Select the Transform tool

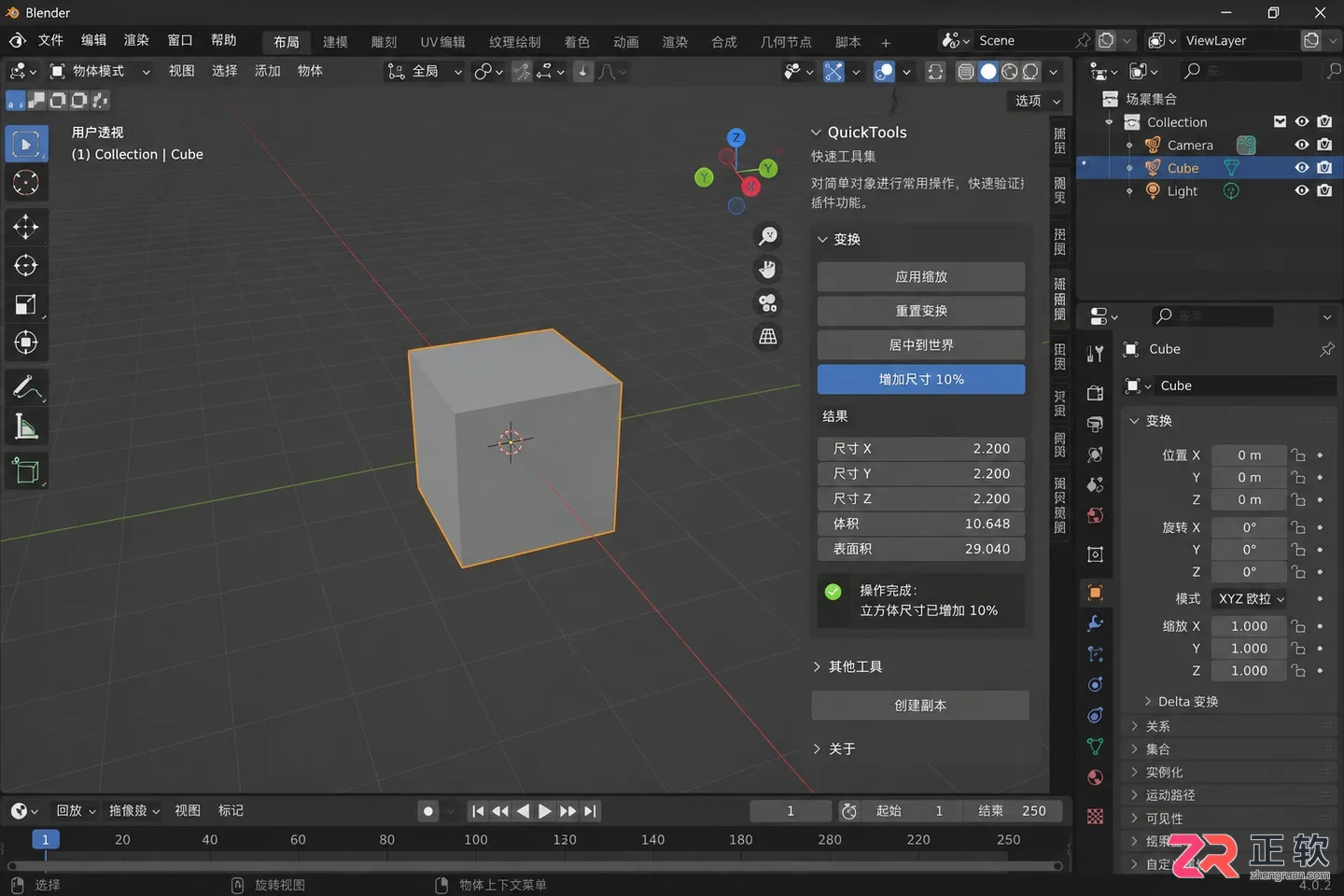click(x=26, y=343)
